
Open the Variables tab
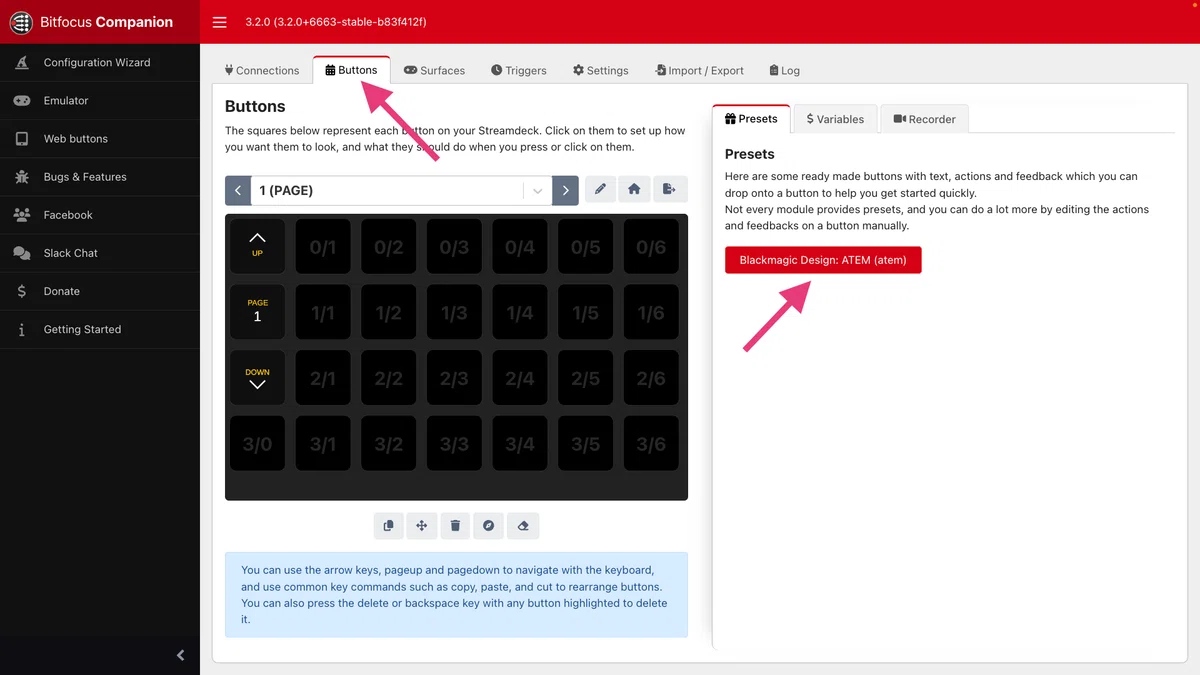click(x=835, y=119)
